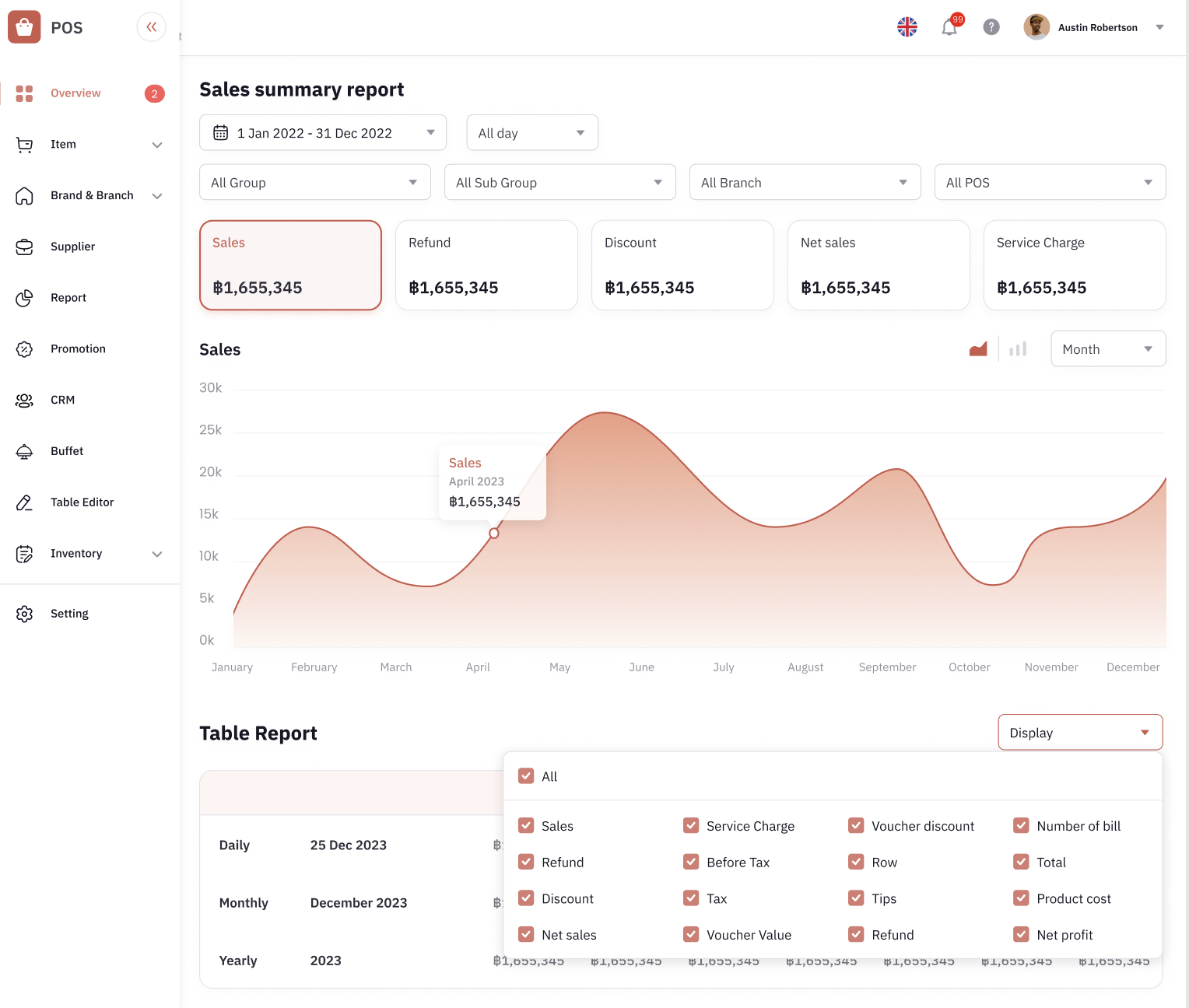Click the Buffet cloche icon
The image size is (1189, 1008).
[24, 451]
